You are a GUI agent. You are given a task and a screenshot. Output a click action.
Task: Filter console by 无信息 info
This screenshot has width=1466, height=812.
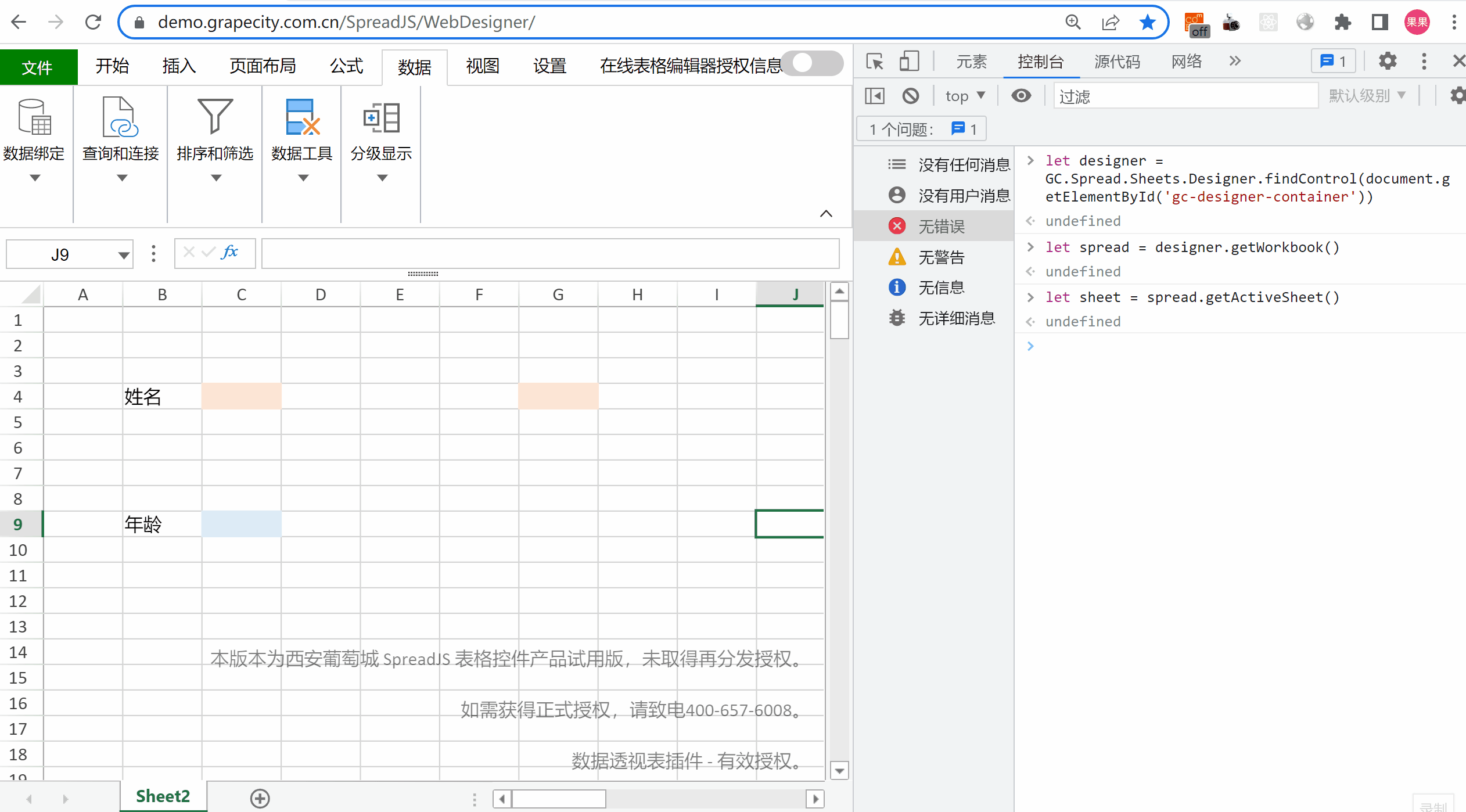934,287
